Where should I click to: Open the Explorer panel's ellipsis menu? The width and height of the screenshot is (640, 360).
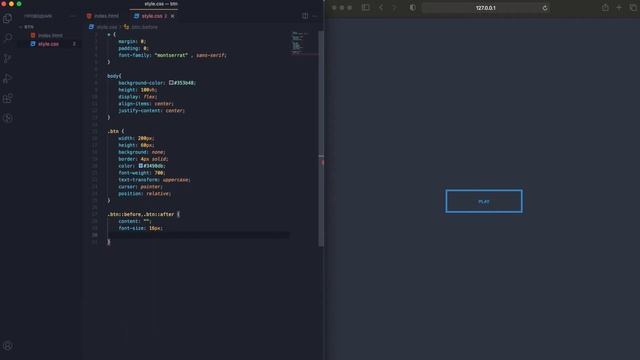pos(73,16)
